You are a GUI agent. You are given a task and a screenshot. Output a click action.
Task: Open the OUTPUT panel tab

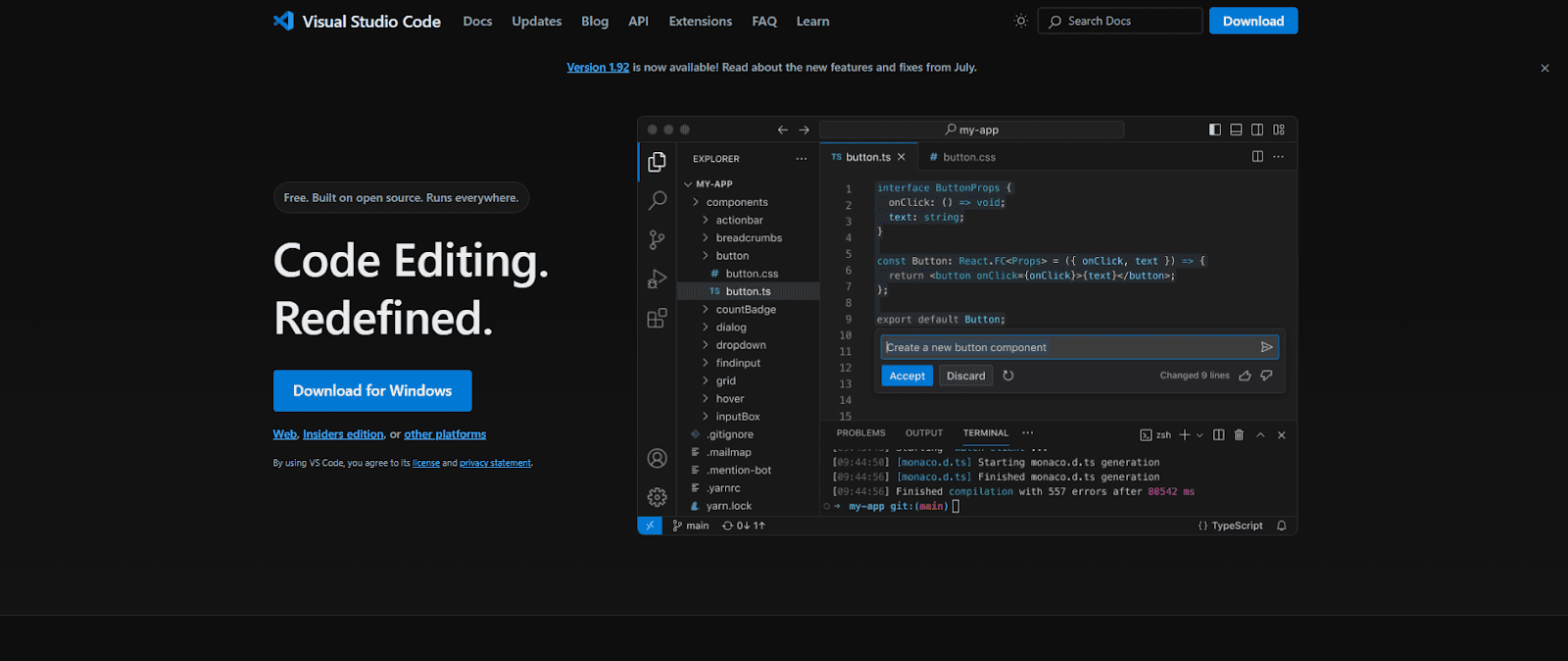924,432
